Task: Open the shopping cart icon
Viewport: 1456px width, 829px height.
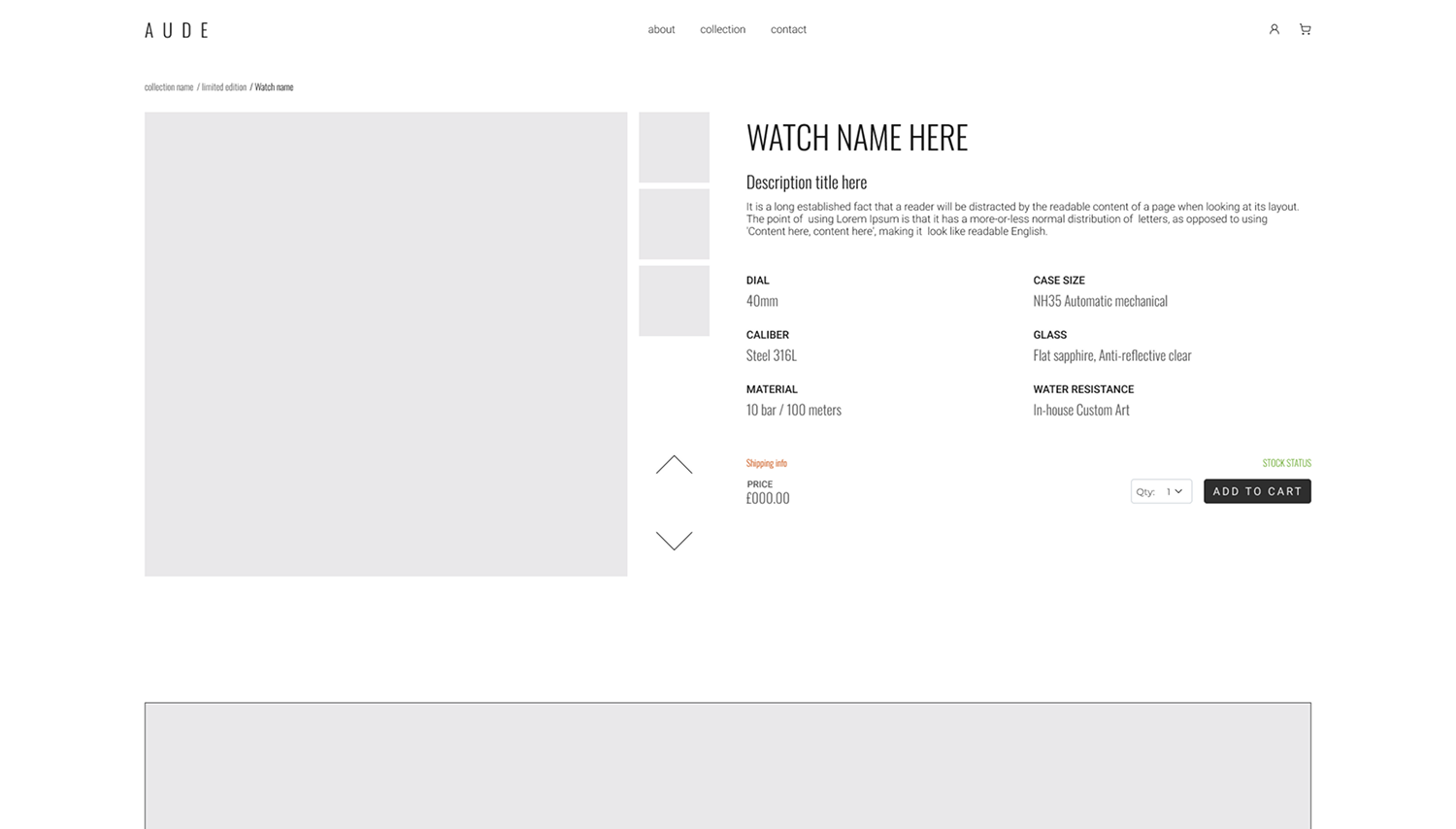Action: (1305, 29)
